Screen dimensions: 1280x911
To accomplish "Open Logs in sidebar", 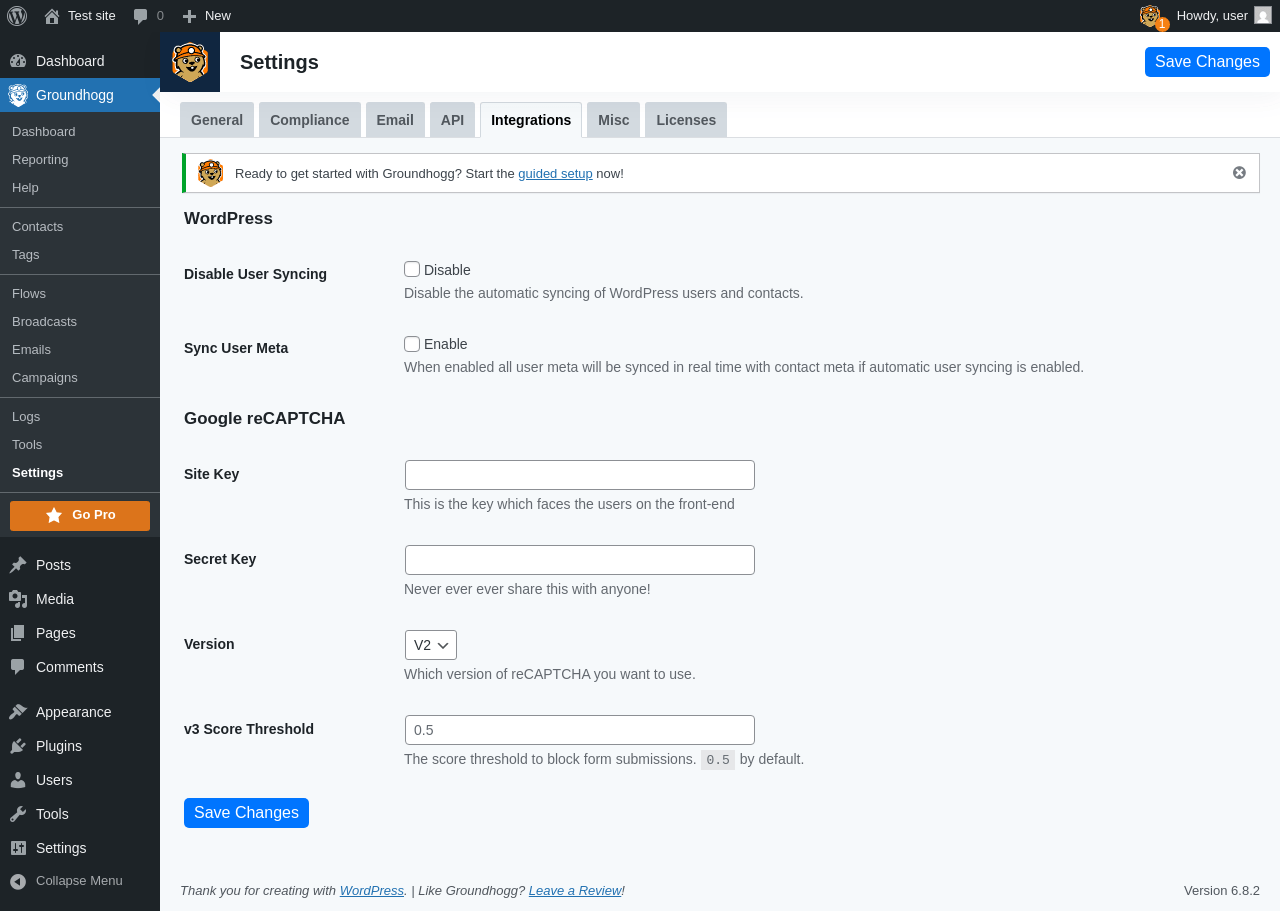I will 80,417.
